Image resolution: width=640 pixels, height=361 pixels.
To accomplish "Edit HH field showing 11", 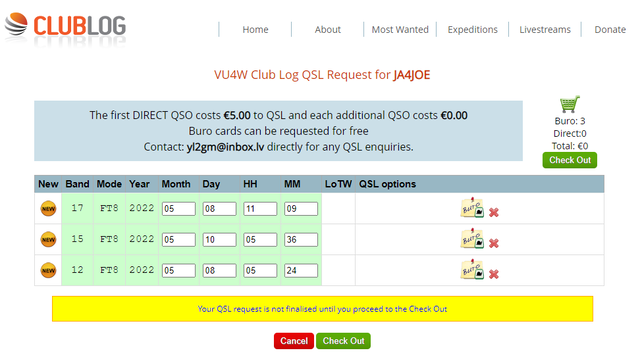I will [x=260, y=209].
